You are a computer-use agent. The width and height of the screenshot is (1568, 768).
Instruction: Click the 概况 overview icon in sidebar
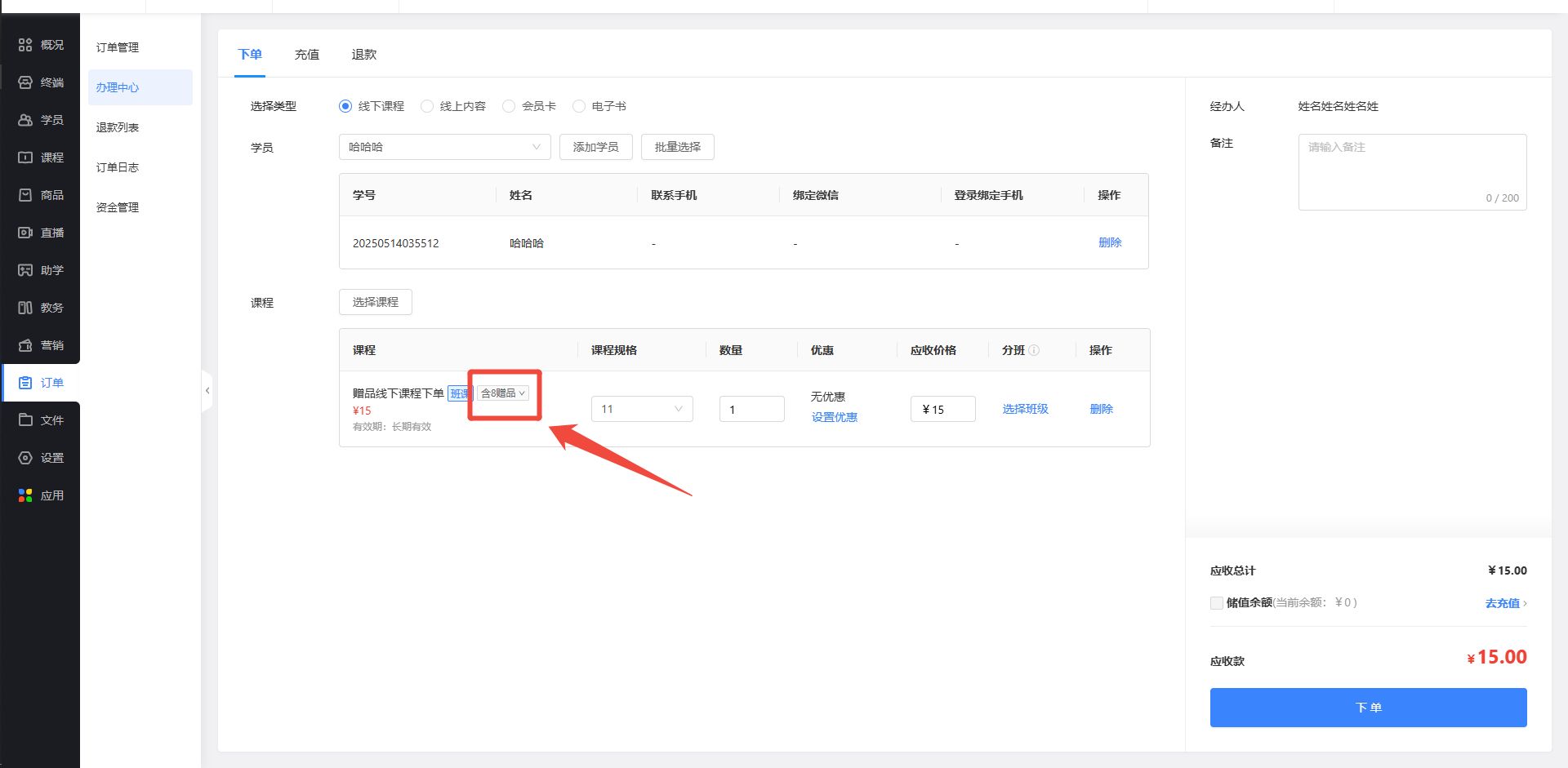[x=25, y=45]
